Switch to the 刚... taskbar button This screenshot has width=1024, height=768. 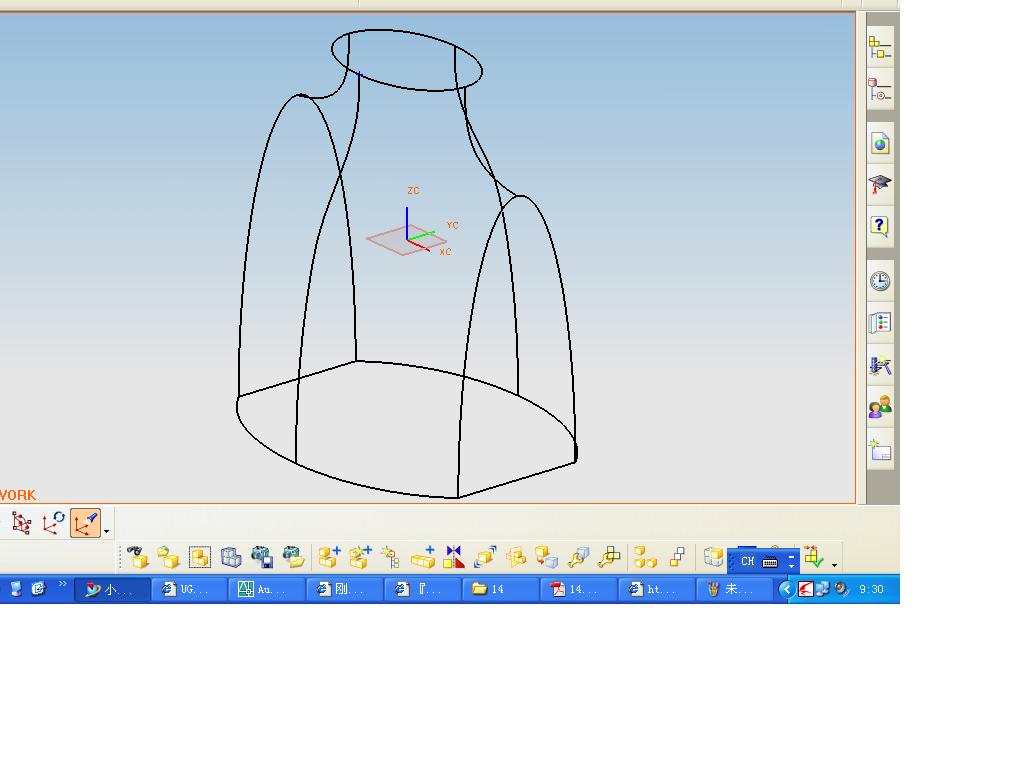(344, 589)
